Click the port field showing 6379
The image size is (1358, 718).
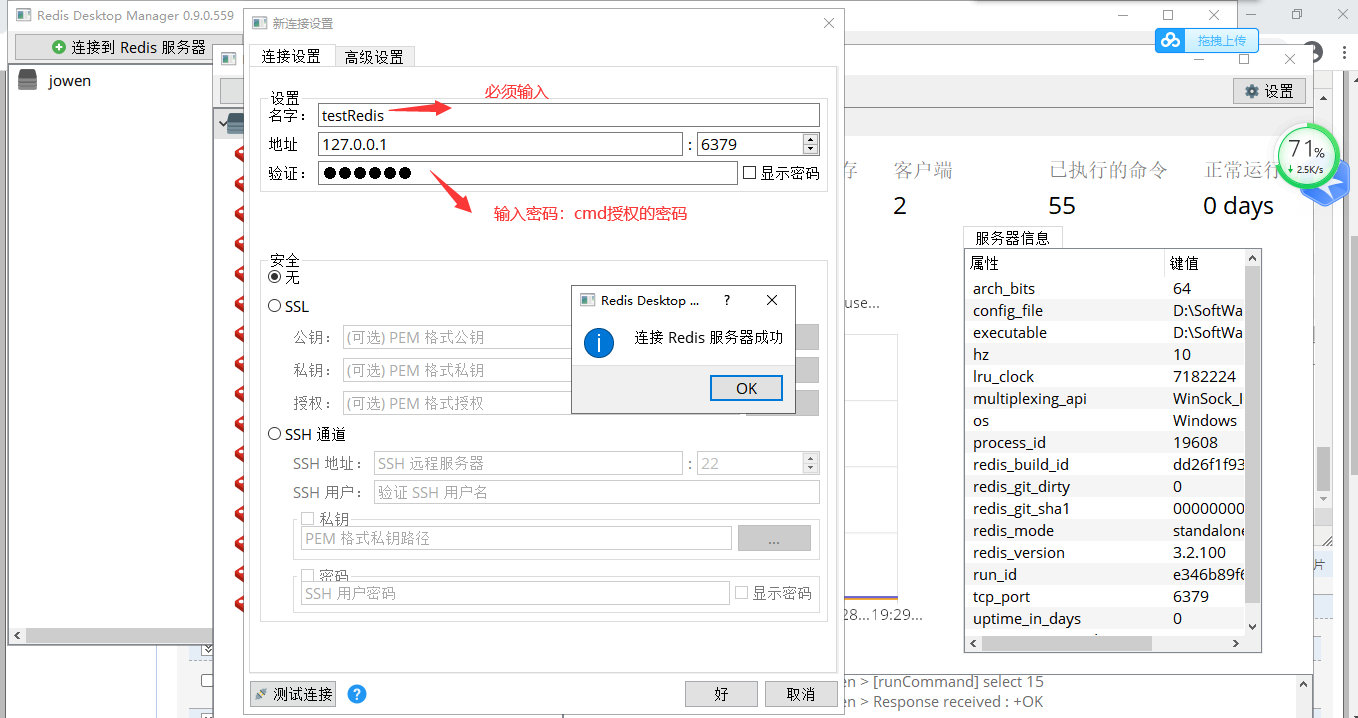click(750, 144)
